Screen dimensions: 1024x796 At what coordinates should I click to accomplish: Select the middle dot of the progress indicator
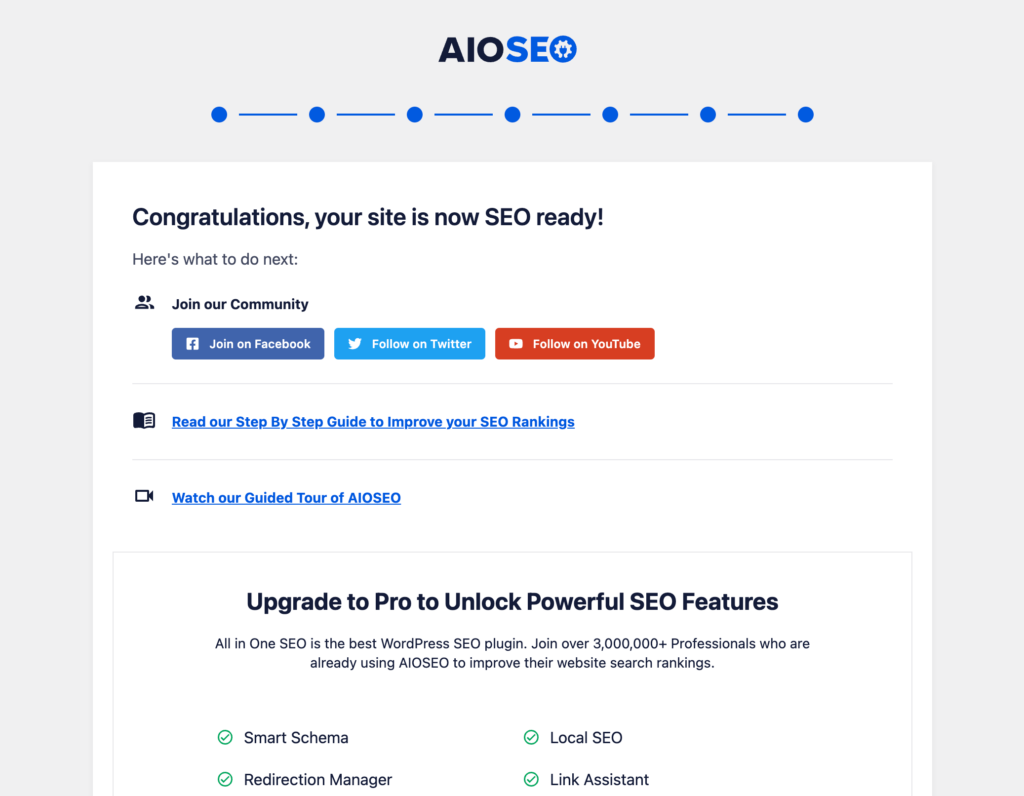pyautogui.click(x=512, y=114)
